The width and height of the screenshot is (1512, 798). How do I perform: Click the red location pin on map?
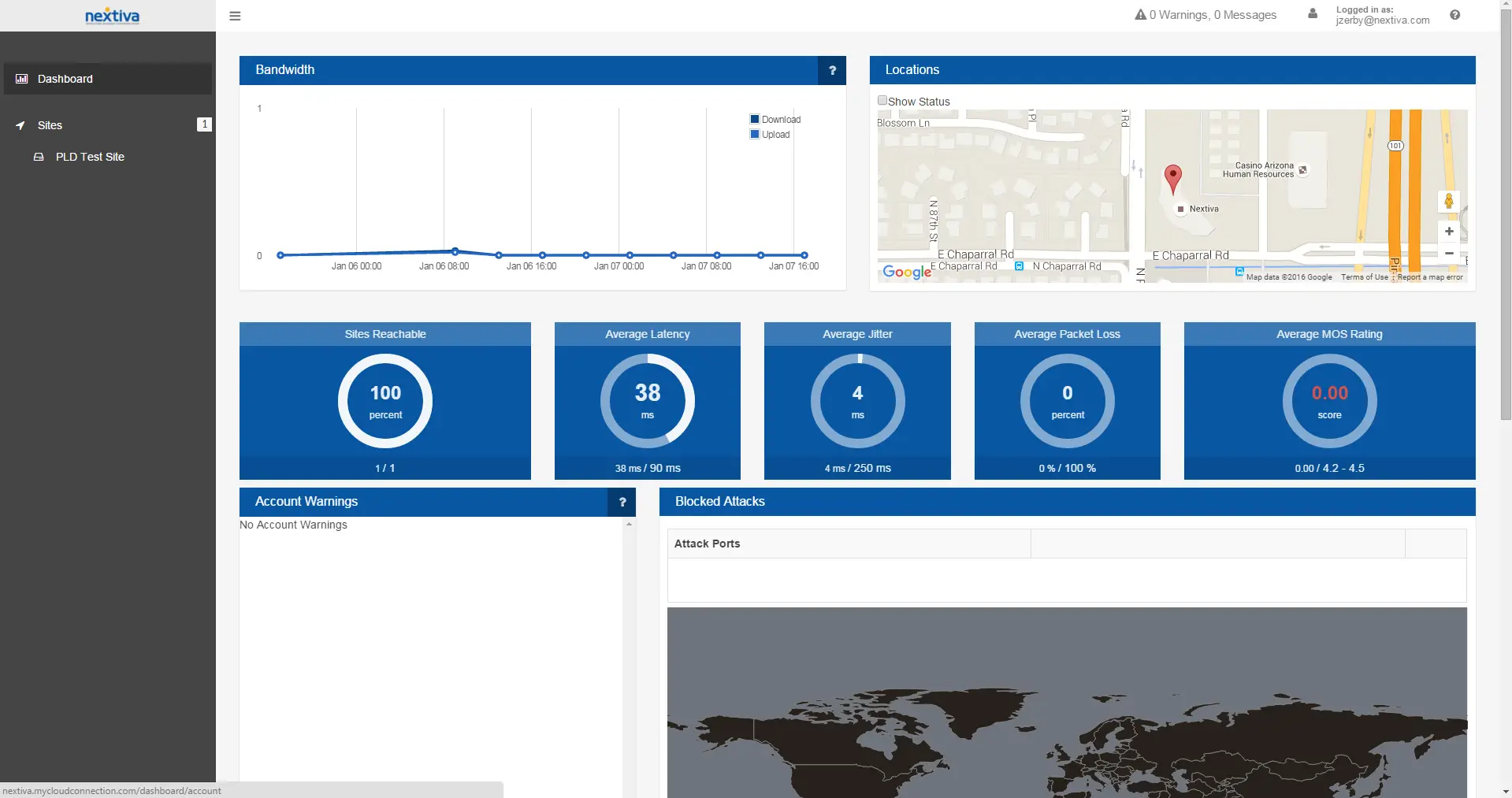point(1172,177)
